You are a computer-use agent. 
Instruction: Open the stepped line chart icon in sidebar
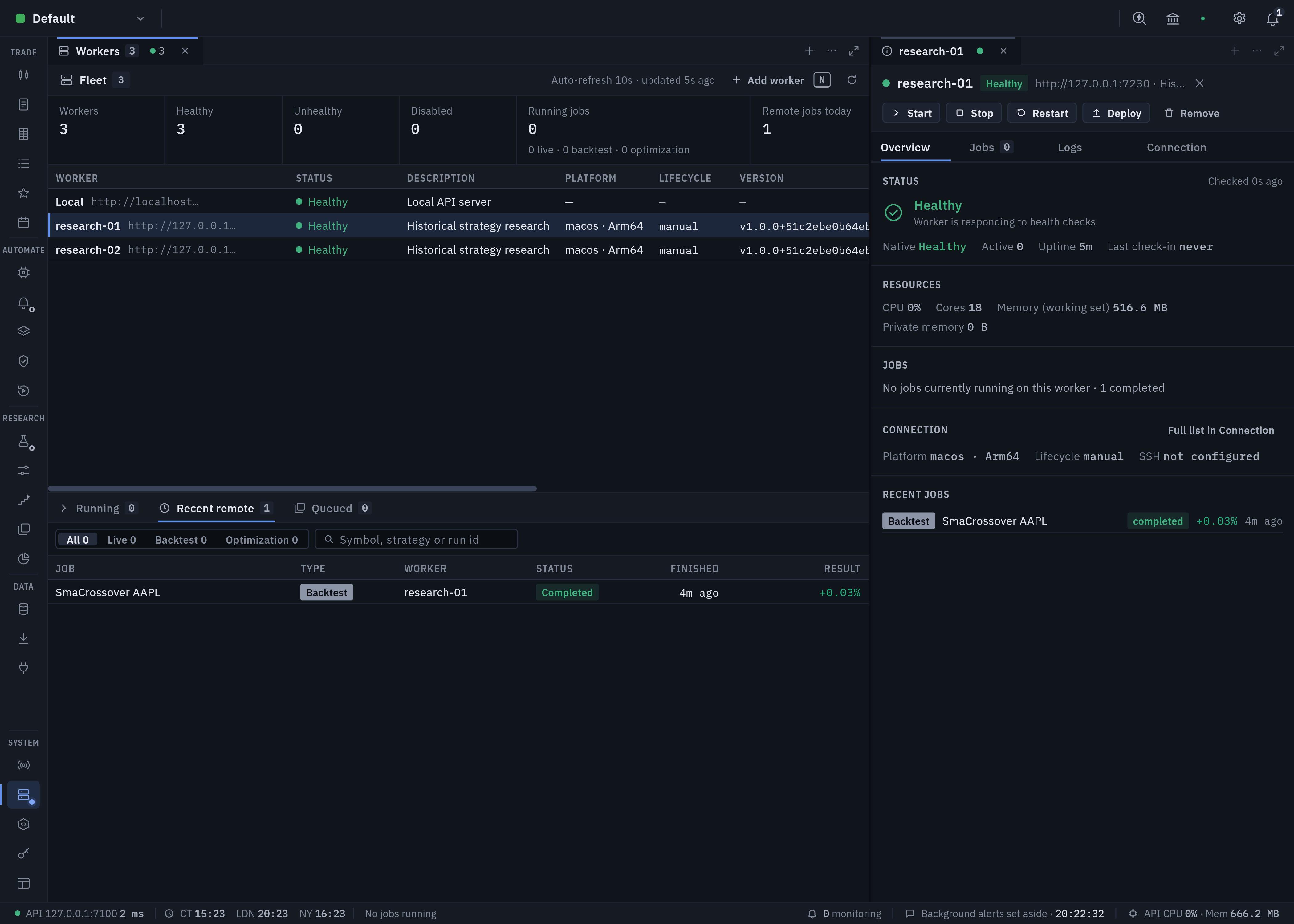coord(23,500)
